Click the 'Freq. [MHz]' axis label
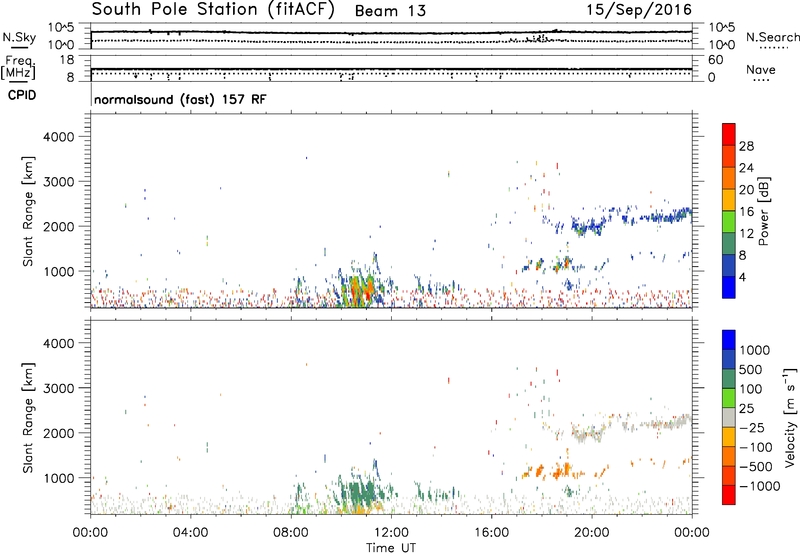Screen dimensions: 800x554 point(18,67)
